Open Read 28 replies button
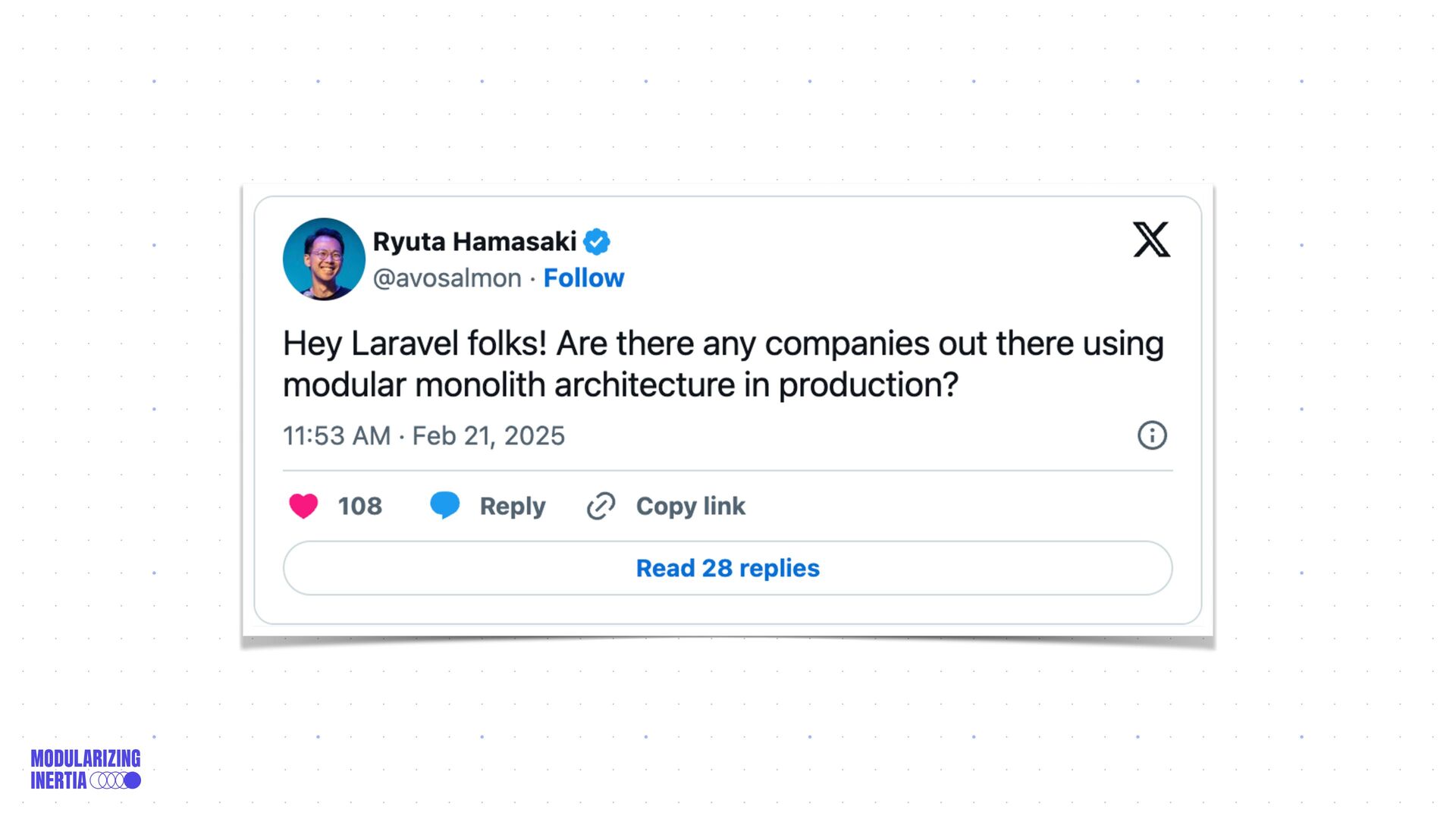This screenshot has width=1456, height=819. [x=727, y=568]
